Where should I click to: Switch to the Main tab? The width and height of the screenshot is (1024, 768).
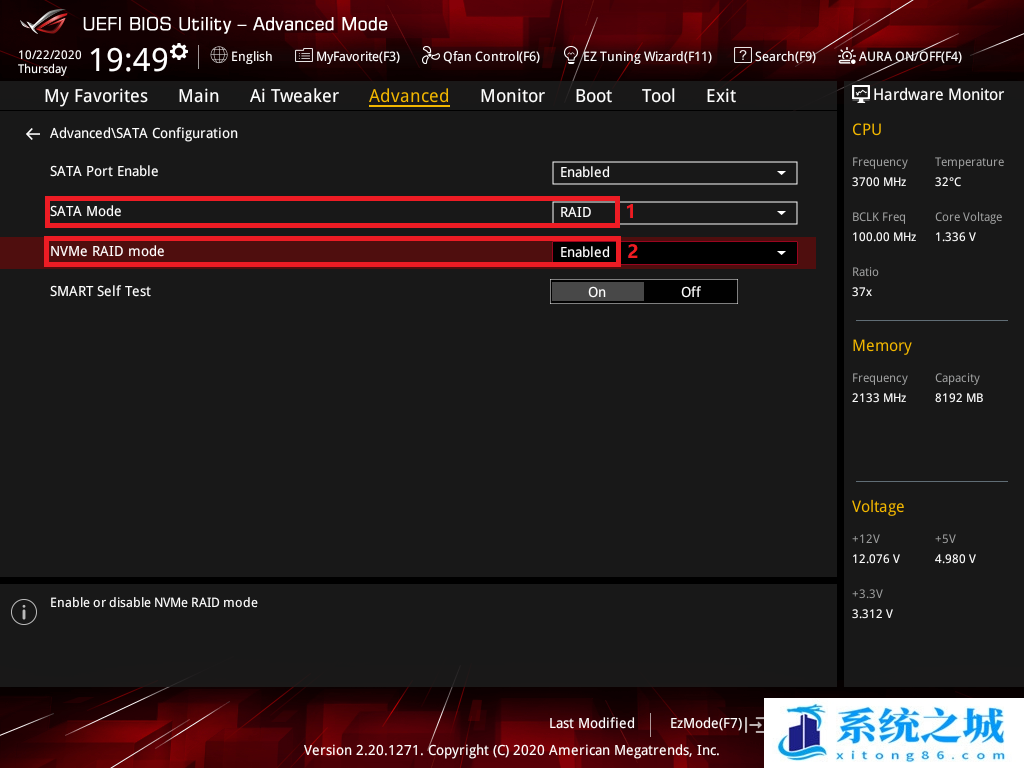click(199, 96)
